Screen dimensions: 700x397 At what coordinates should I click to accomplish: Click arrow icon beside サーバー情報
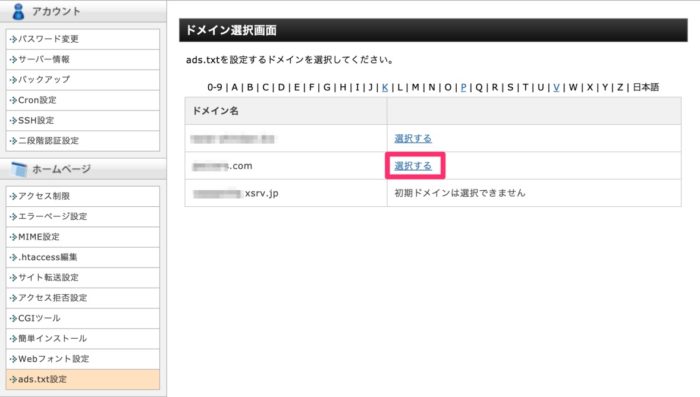(13, 60)
